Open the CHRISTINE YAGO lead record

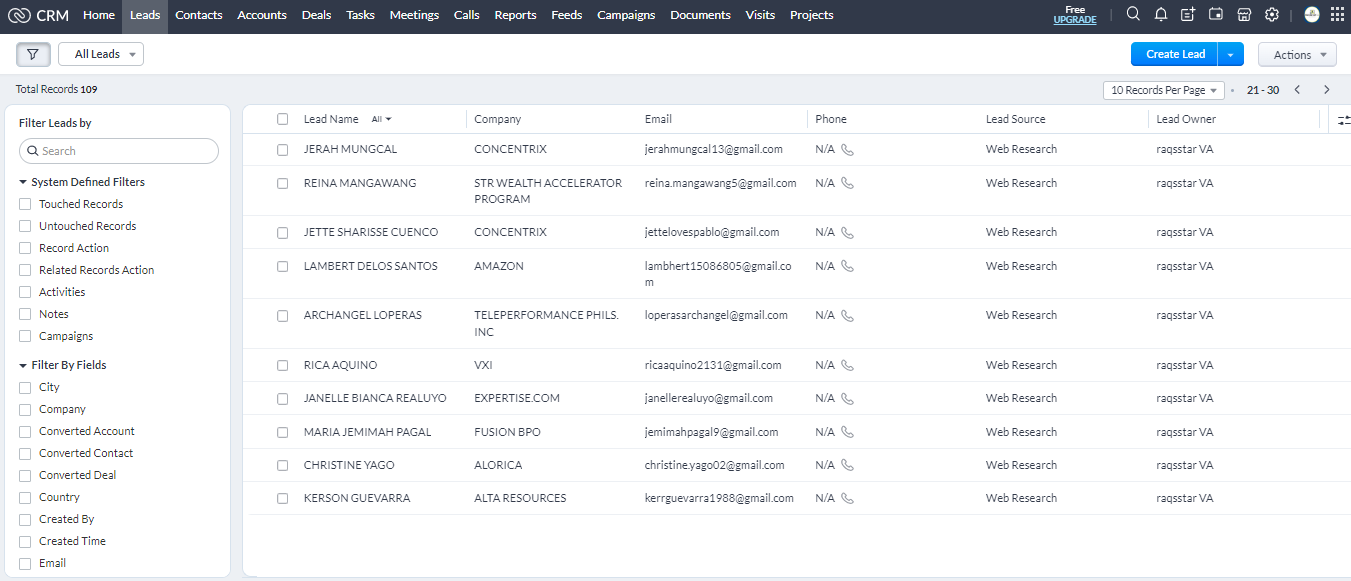[349, 465]
